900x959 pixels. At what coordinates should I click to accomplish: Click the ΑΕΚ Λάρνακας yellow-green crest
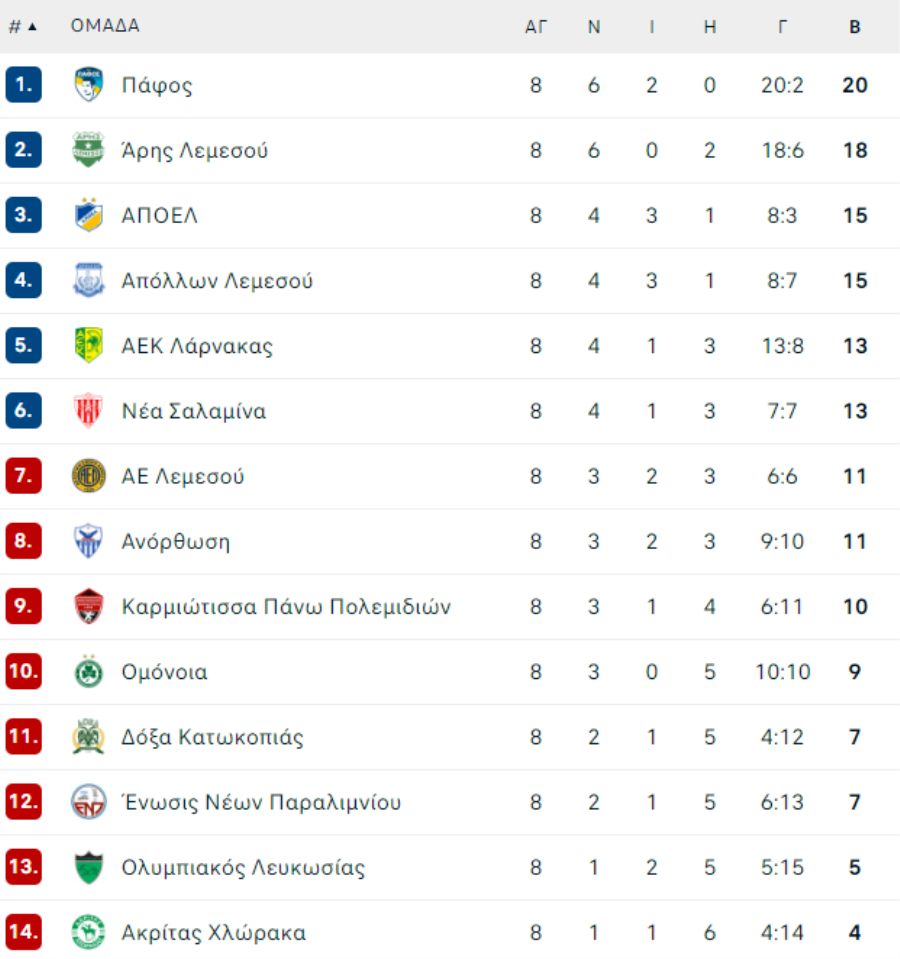89,346
